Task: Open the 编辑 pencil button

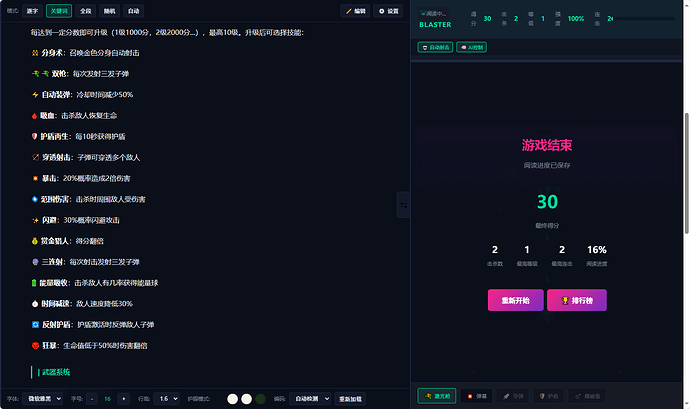Action: pos(355,11)
